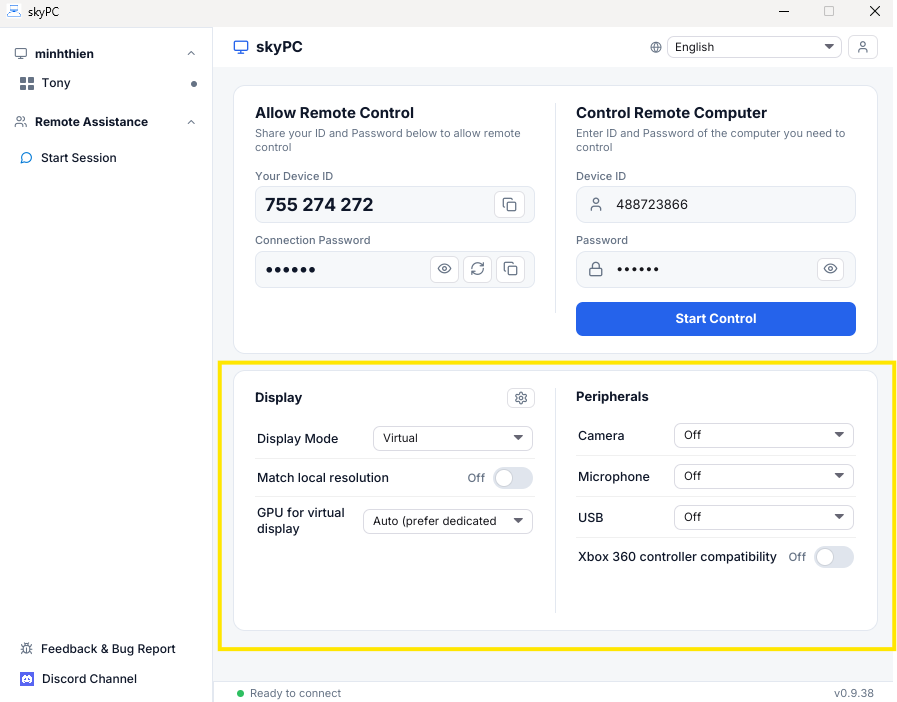The height and width of the screenshot is (702, 897).
Task: Click the minhthien monitor icon
Action: click(21, 54)
